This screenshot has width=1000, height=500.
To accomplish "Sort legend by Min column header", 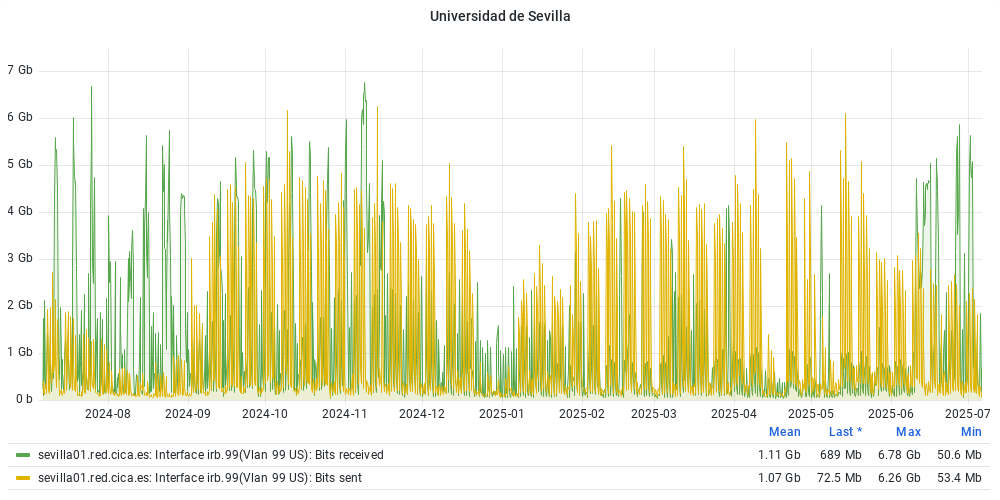I will [971, 432].
